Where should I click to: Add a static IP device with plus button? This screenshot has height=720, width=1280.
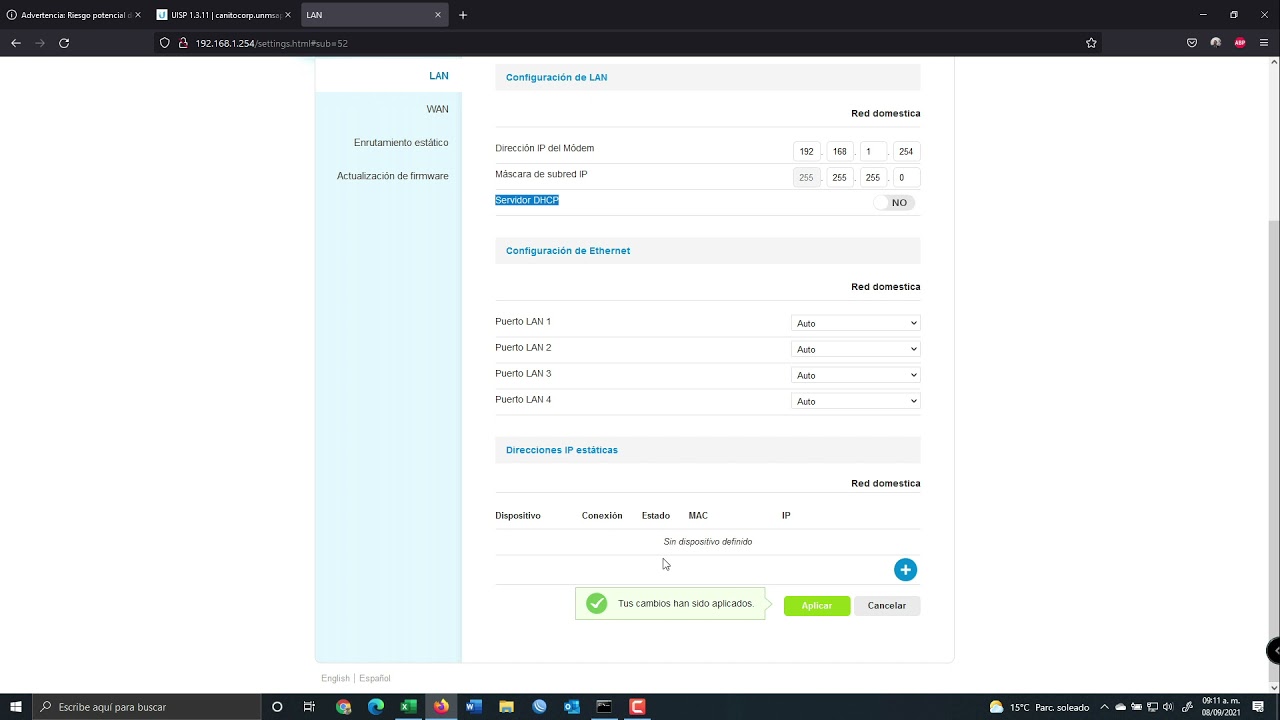click(905, 570)
